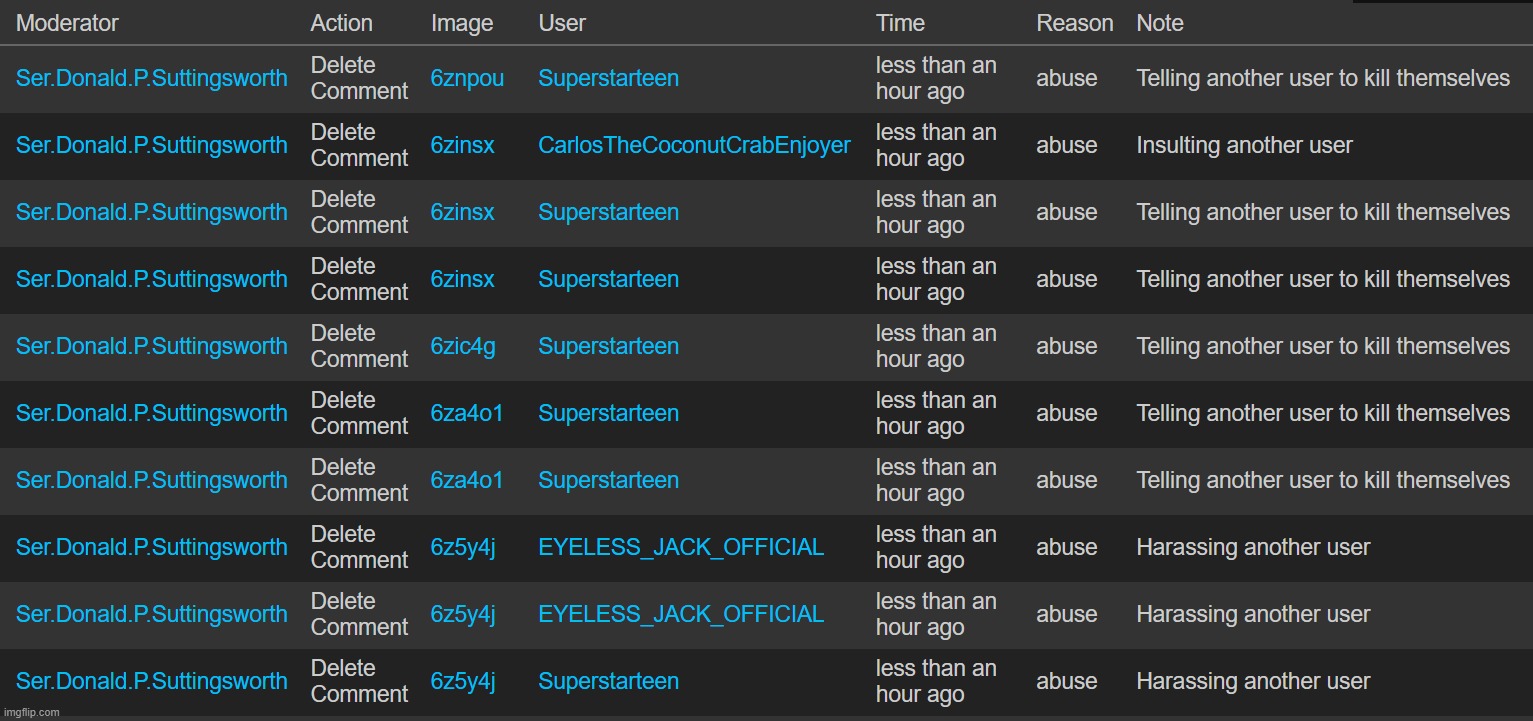Open 6zinsx link in the Insulting another user row
Screen dimensions: 1533x721
tap(462, 145)
